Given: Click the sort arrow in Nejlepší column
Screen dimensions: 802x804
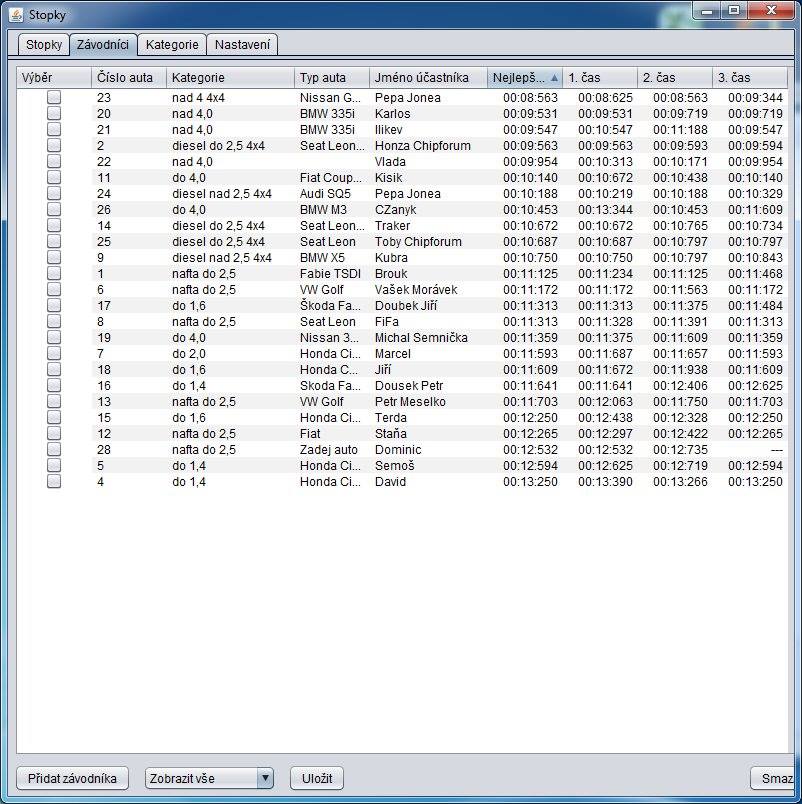Looking at the screenshot, I should [x=554, y=78].
